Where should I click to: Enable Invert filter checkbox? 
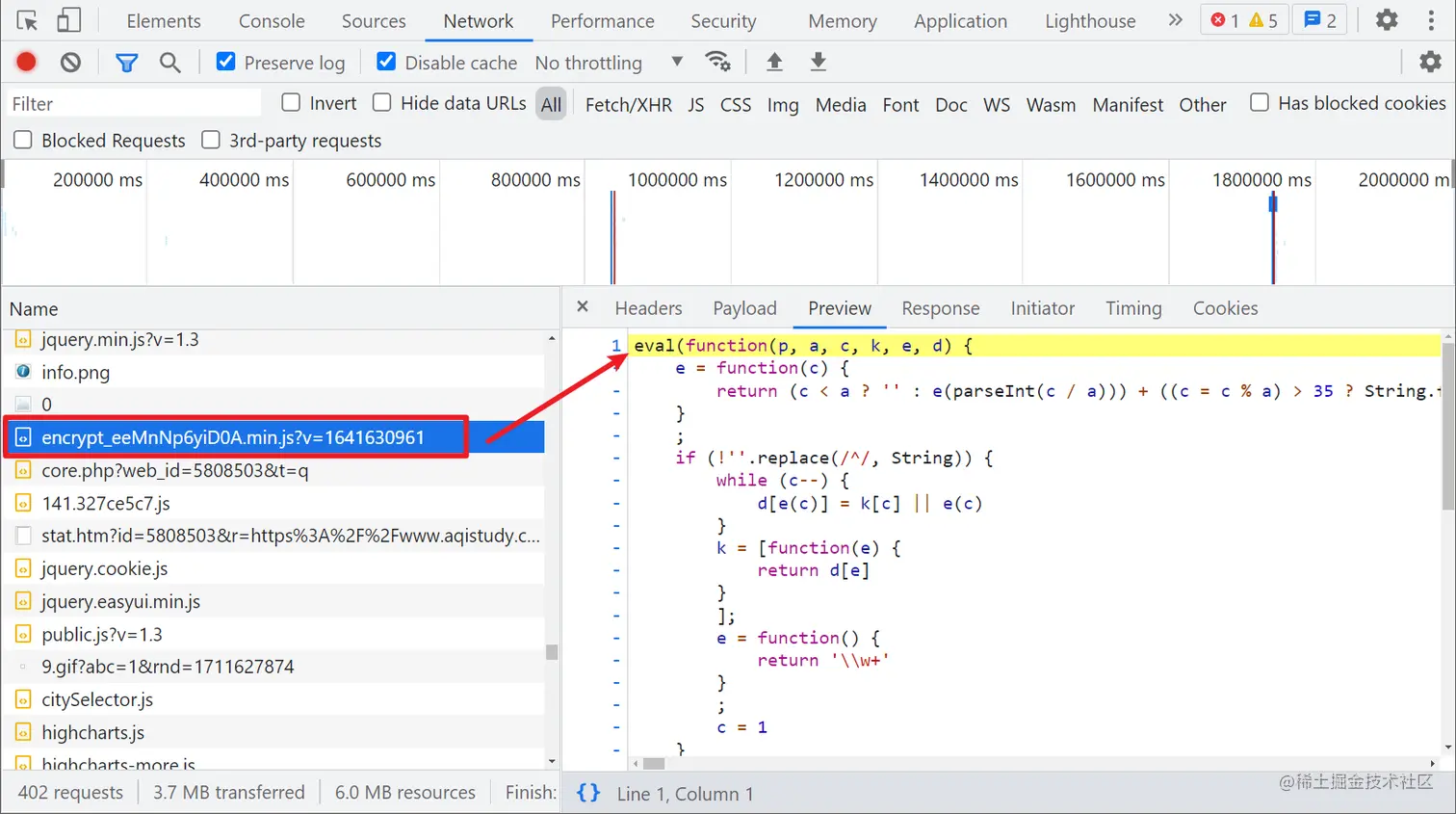pos(291,102)
